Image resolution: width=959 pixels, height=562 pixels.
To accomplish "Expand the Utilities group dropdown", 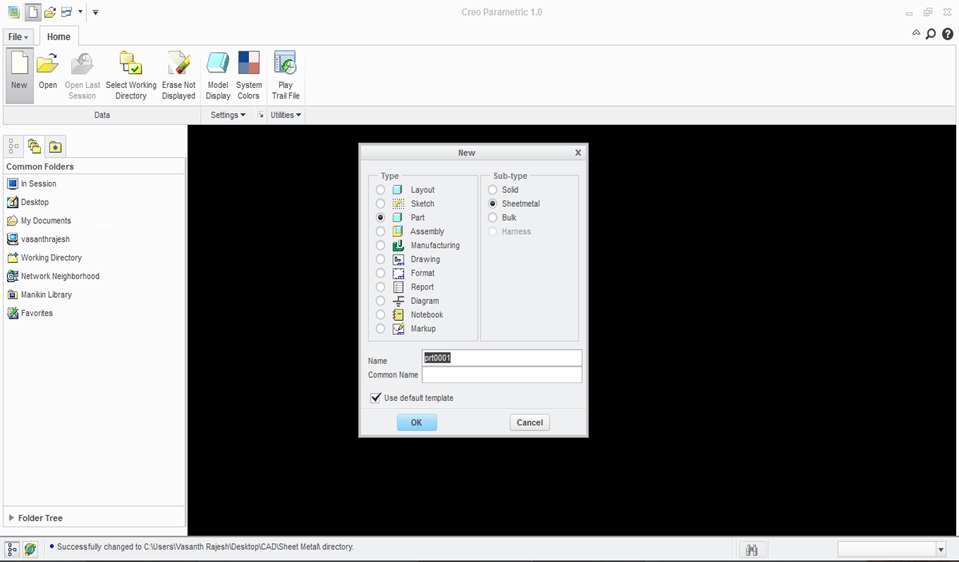I will click(x=286, y=115).
